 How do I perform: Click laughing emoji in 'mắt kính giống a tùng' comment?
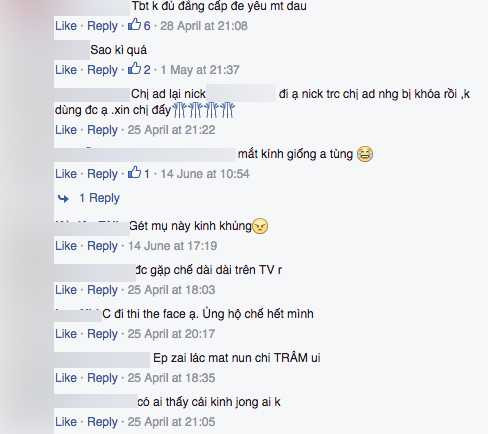365,154
